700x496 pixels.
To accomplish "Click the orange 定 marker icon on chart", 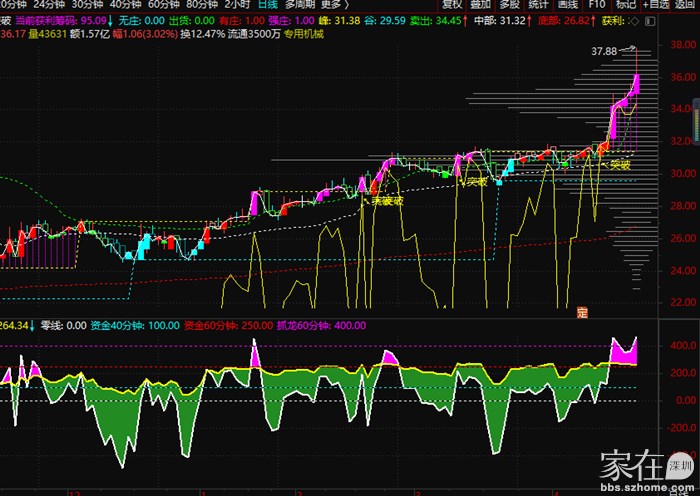I will tap(583, 311).
